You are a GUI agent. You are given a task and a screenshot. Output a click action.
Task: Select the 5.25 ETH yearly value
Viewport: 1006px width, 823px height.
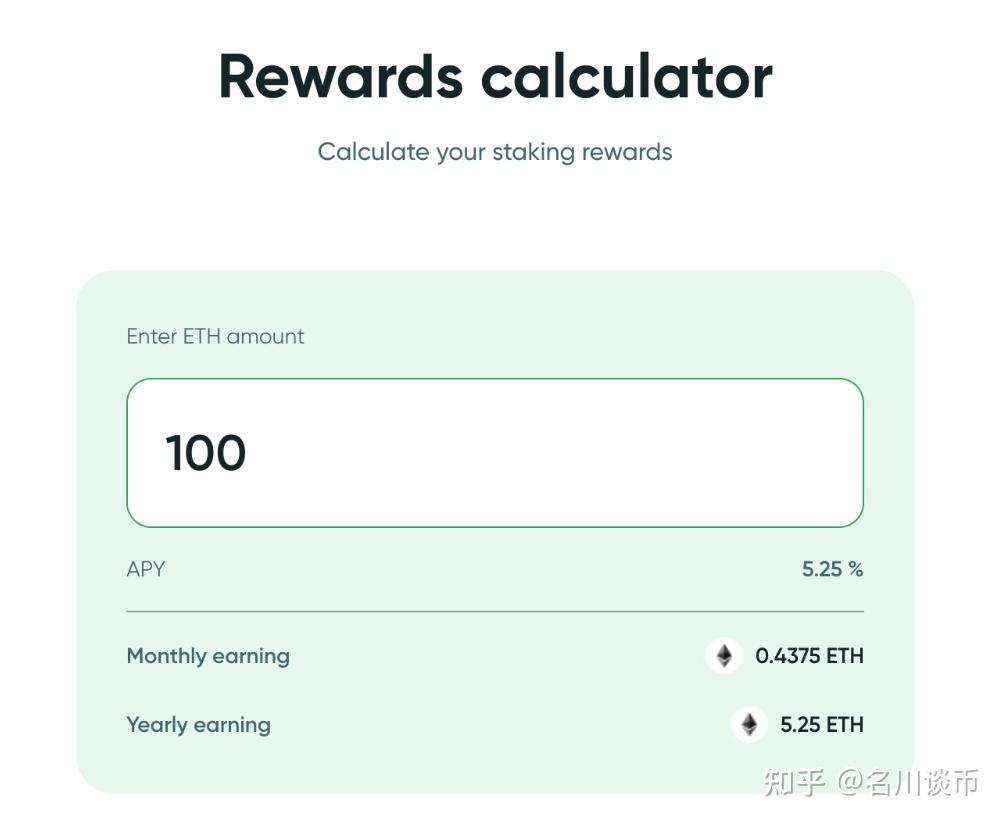(821, 724)
